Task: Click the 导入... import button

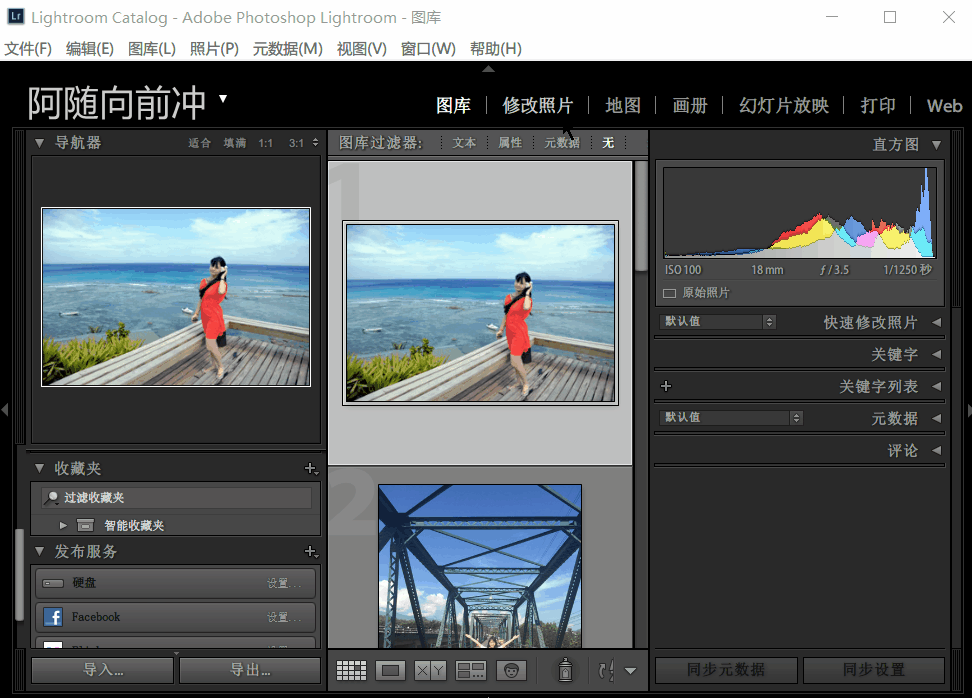Action: pyautogui.click(x=103, y=670)
